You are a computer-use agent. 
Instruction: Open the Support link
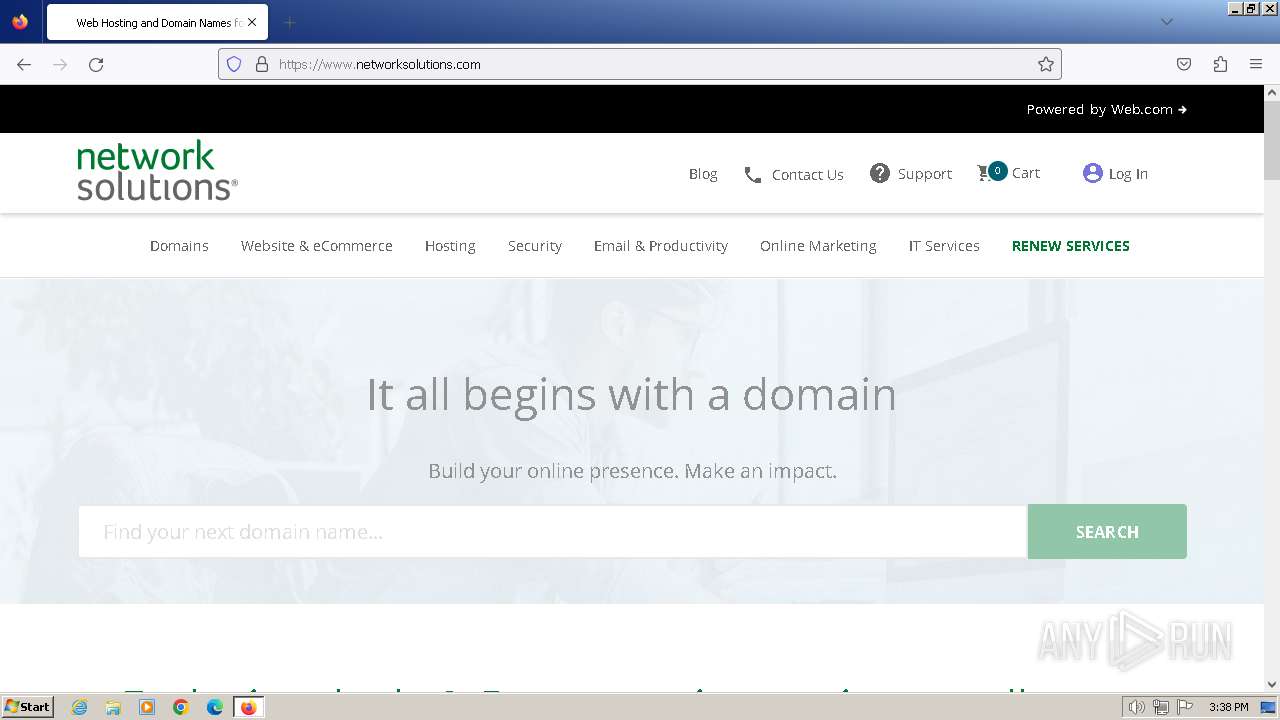click(x=925, y=174)
